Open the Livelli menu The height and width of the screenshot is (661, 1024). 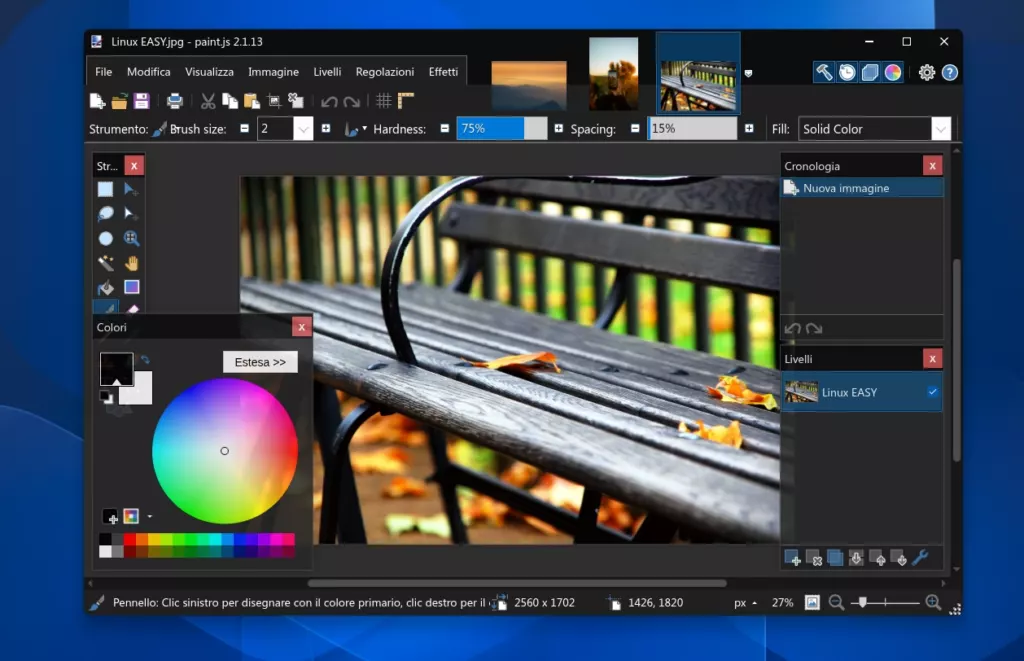[x=327, y=72]
